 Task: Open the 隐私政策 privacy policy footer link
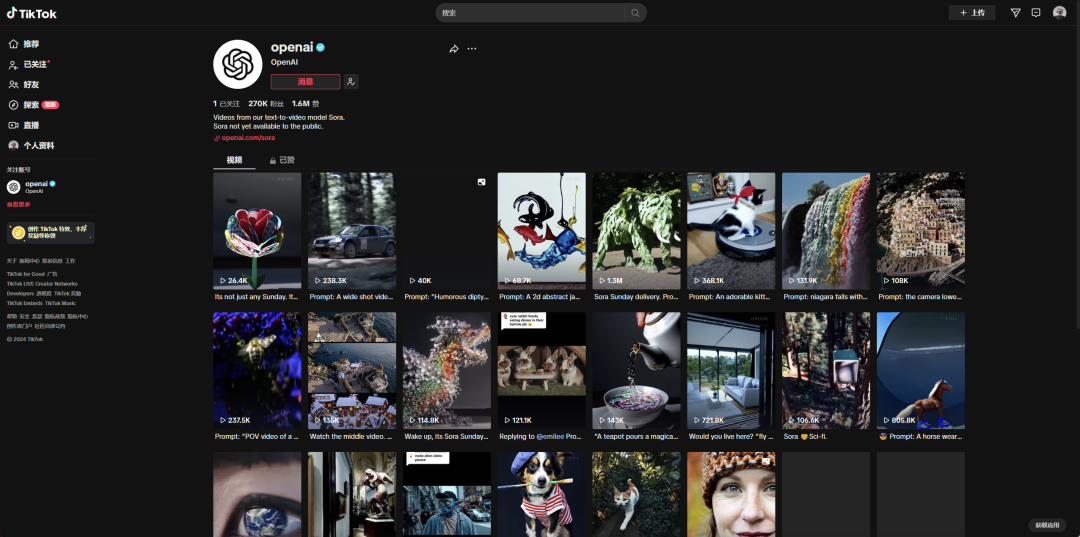54,317
